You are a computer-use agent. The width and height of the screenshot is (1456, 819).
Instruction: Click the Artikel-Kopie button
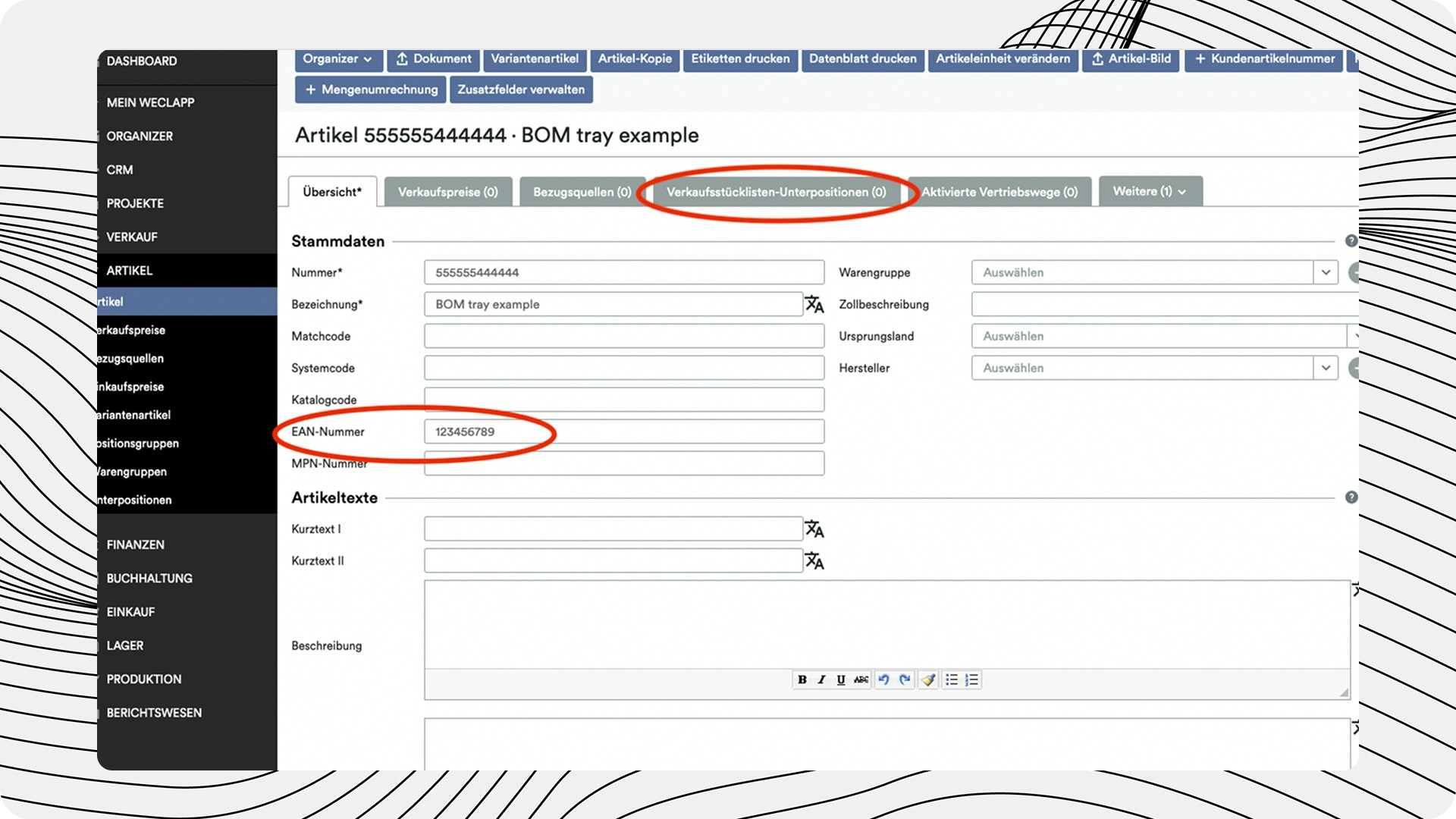coord(635,59)
